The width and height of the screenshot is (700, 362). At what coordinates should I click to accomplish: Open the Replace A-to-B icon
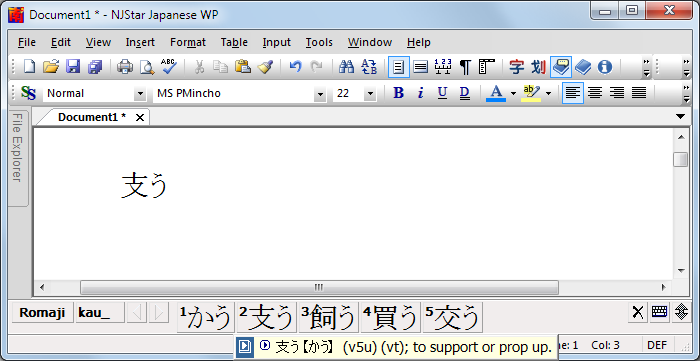[369, 67]
